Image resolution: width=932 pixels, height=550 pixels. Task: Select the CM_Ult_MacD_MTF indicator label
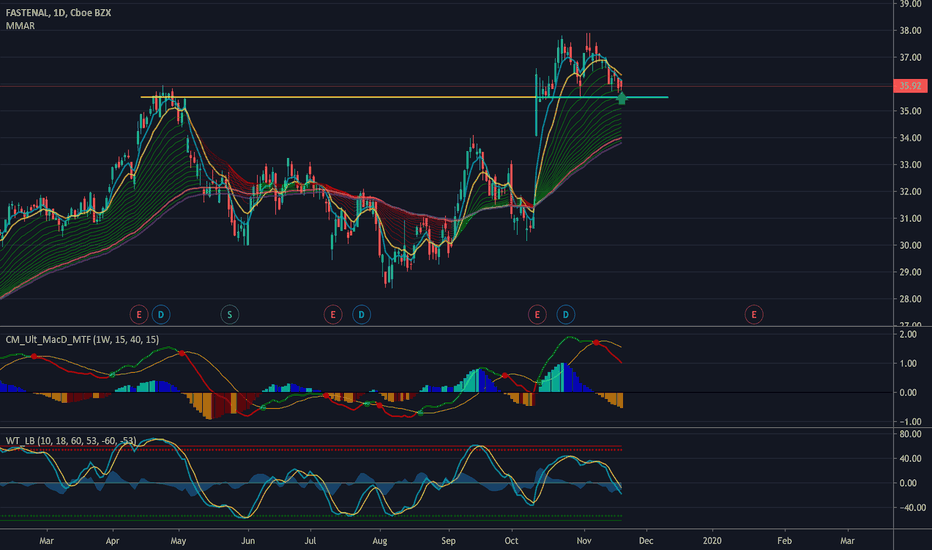coord(82,340)
